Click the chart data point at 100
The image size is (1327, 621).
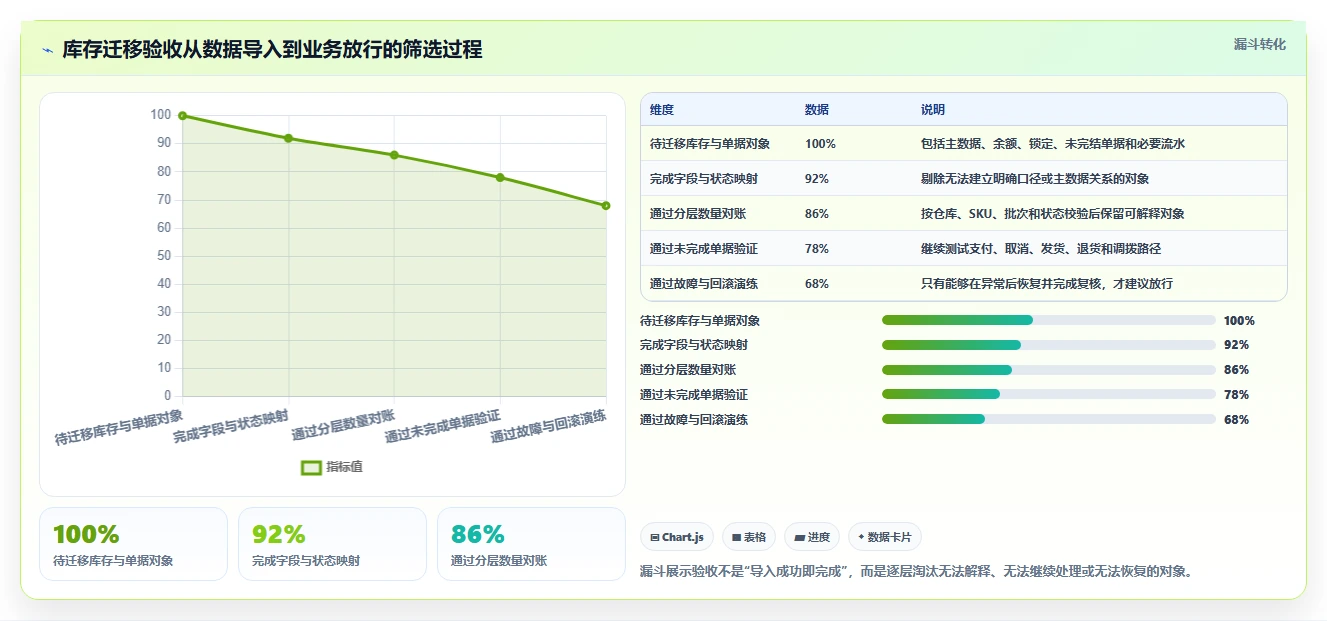(x=183, y=116)
